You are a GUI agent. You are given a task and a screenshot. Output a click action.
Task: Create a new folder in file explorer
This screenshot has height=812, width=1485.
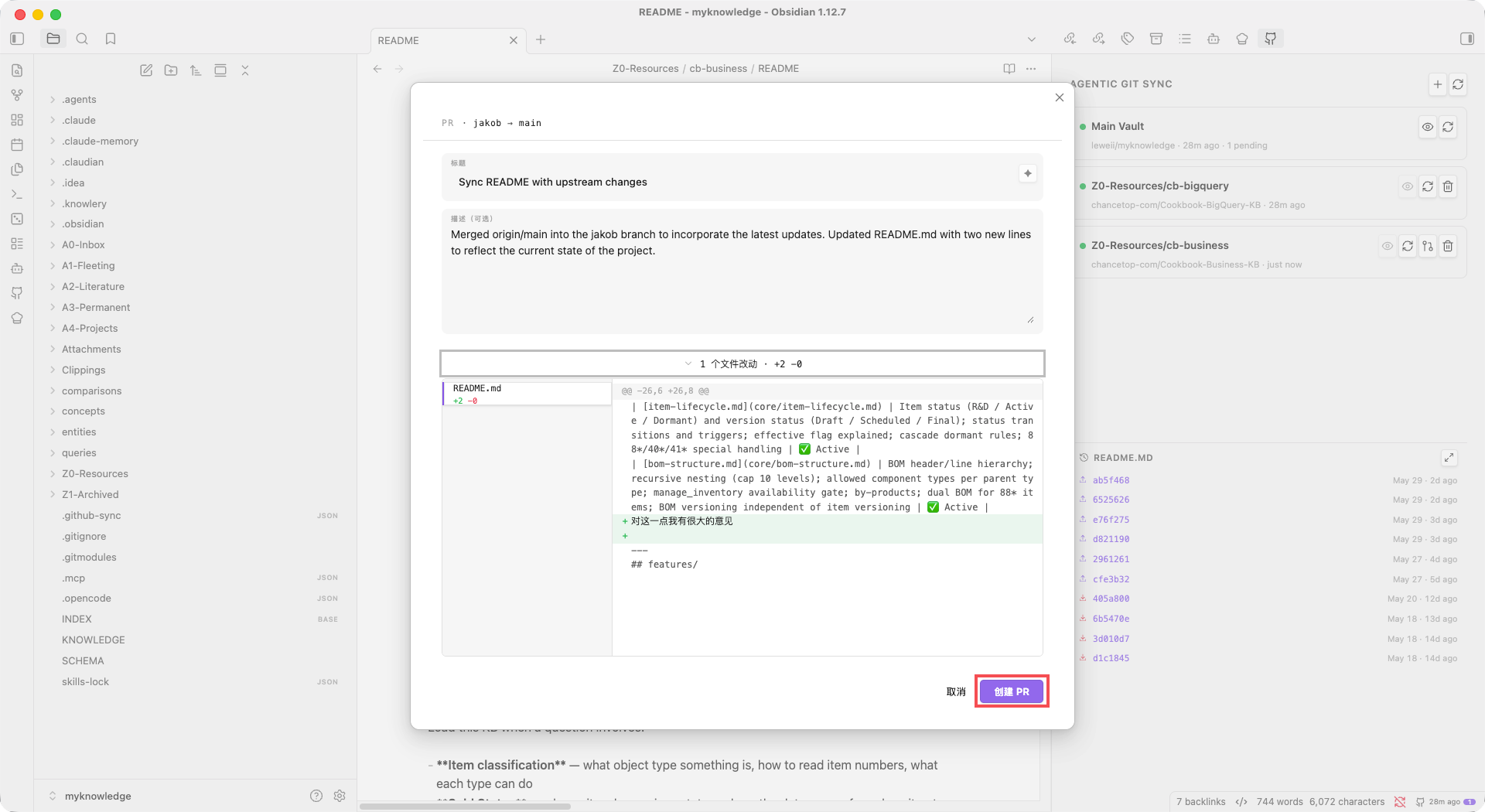[x=171, y=70]
